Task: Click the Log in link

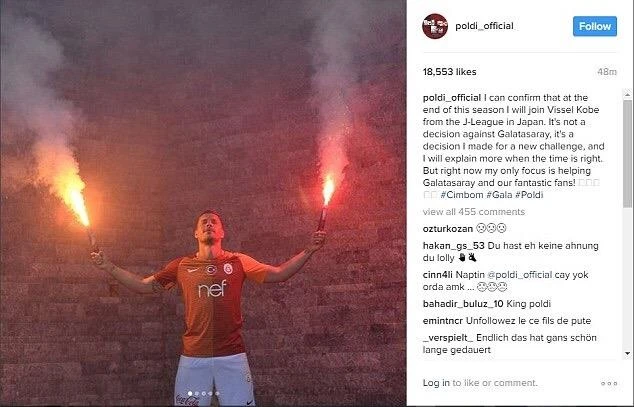Action: (x=436, y=383)
